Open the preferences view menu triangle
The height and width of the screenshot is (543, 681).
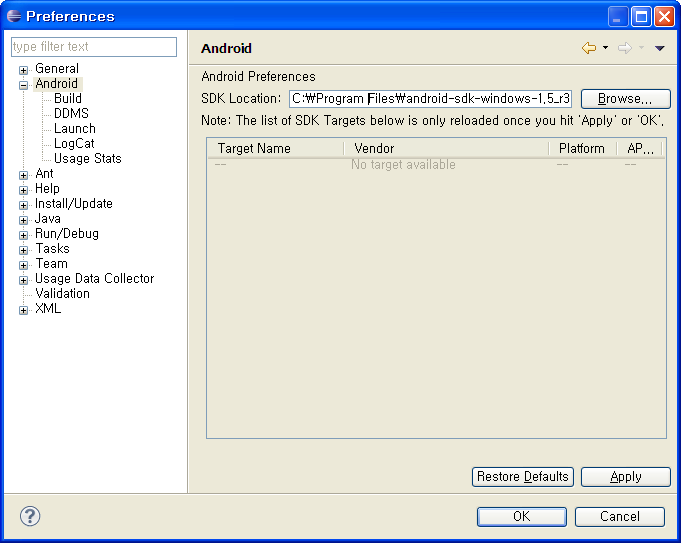pos(660,48)
